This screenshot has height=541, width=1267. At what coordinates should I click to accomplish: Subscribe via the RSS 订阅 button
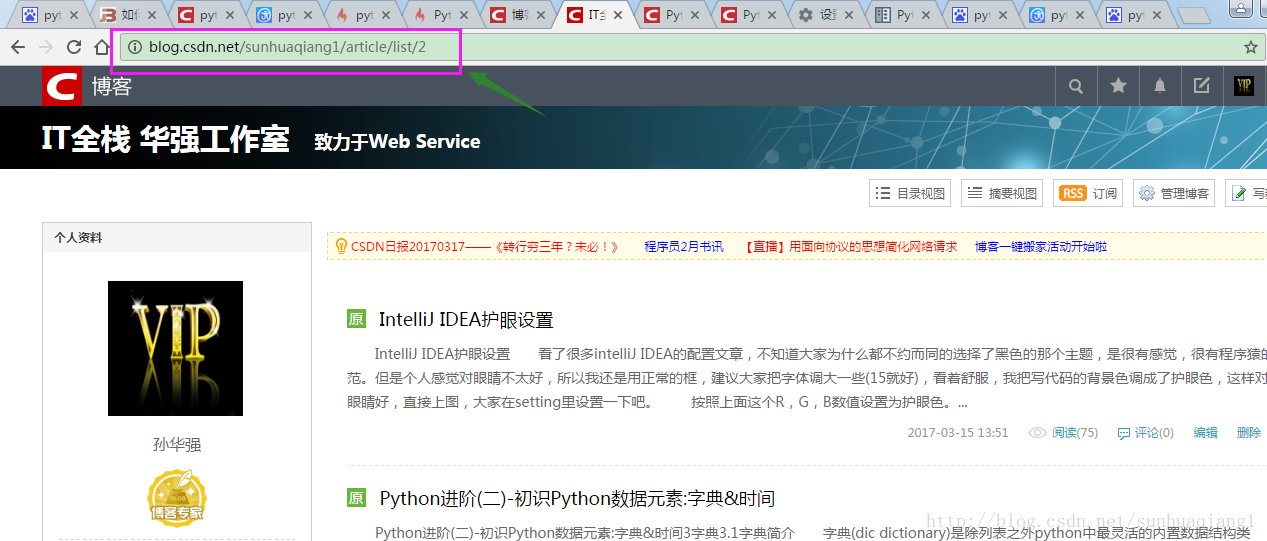click(1088, 193)
